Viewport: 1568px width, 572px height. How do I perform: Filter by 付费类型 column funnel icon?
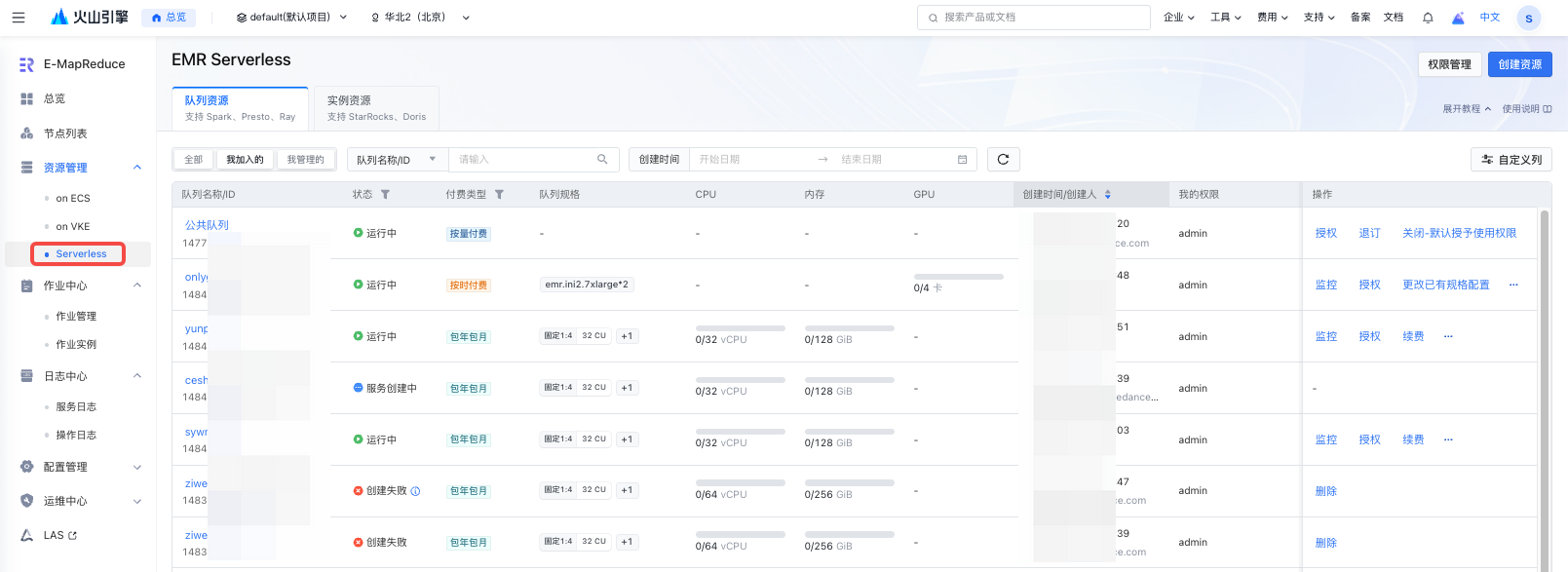coord(499,194)
